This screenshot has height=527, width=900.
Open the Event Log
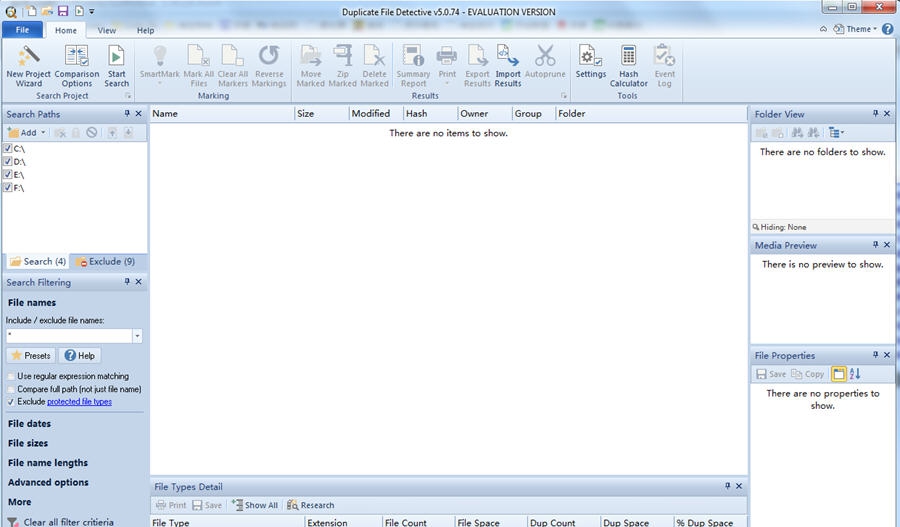(x=665, y=66)
